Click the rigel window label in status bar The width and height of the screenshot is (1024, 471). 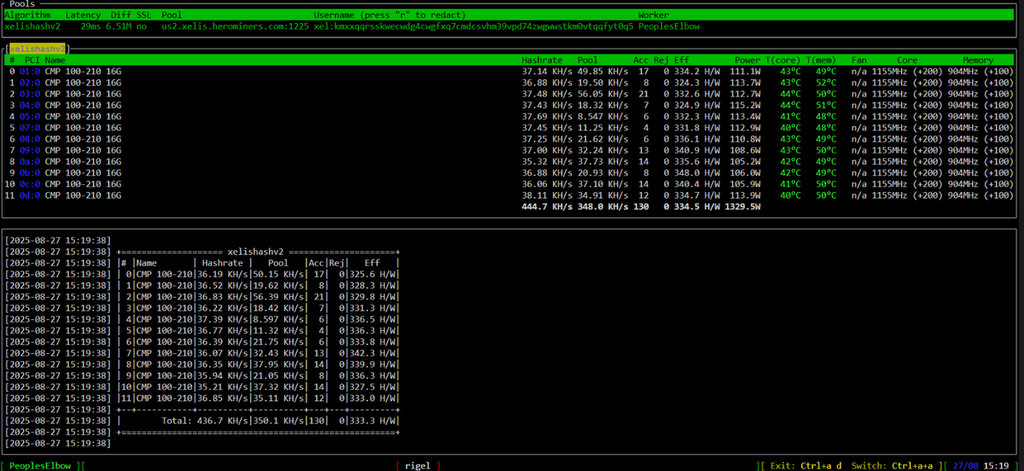tap(414, 465)
